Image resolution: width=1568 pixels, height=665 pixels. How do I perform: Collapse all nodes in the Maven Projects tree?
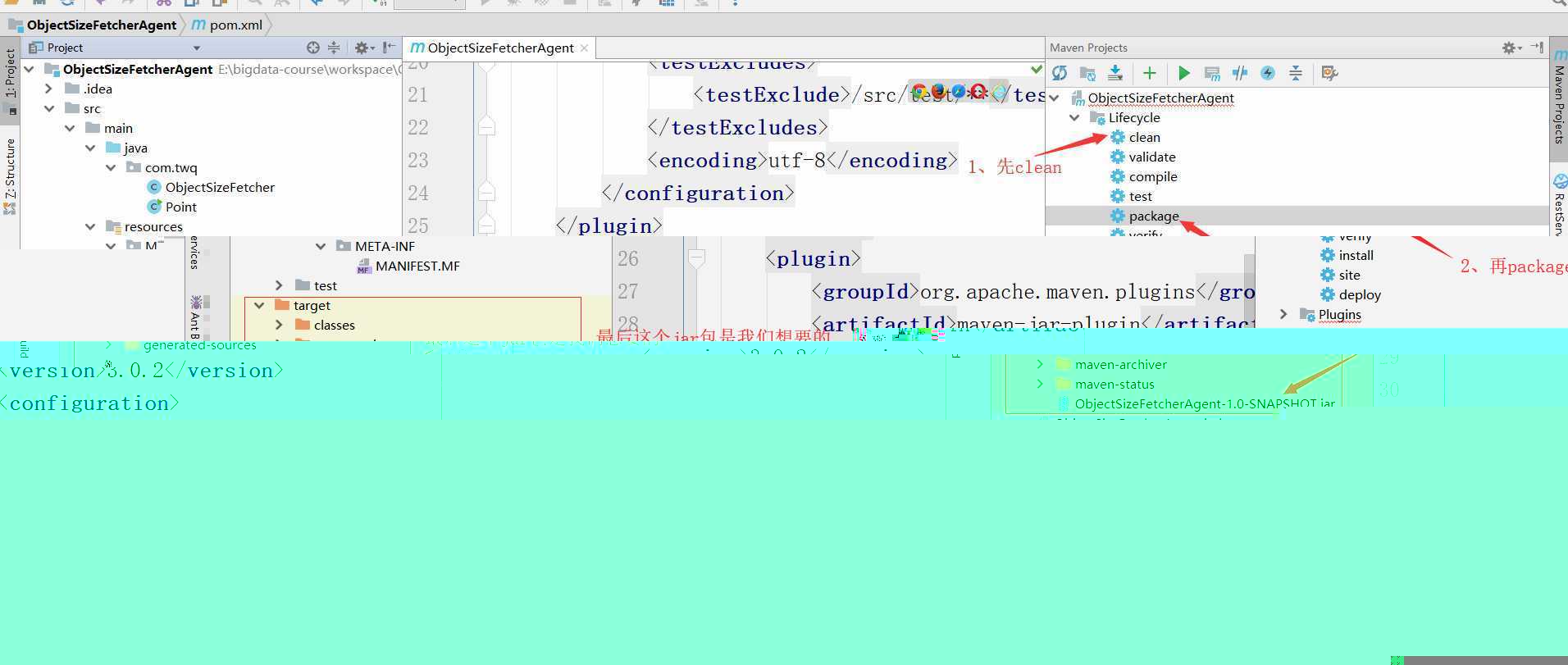click(x=1296, y=73)
